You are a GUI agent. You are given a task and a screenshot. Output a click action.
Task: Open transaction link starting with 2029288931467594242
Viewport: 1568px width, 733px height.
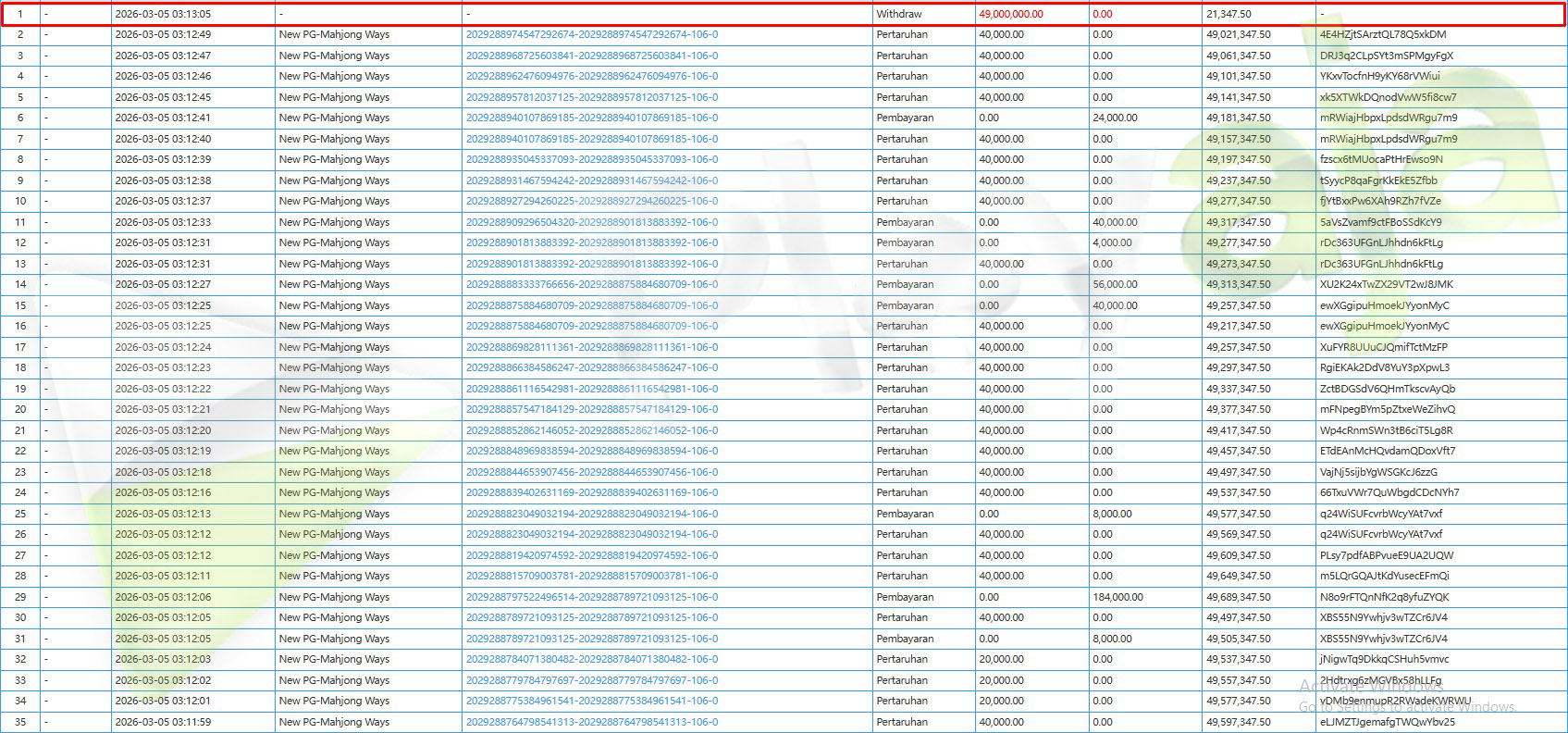[x=591, y=180]
